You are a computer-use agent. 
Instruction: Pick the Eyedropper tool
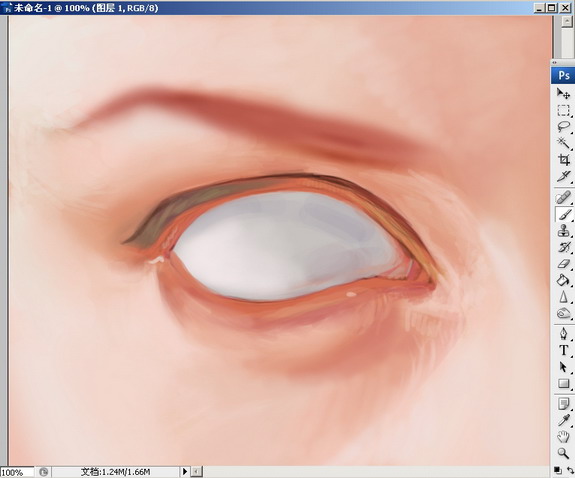[563, 420]
